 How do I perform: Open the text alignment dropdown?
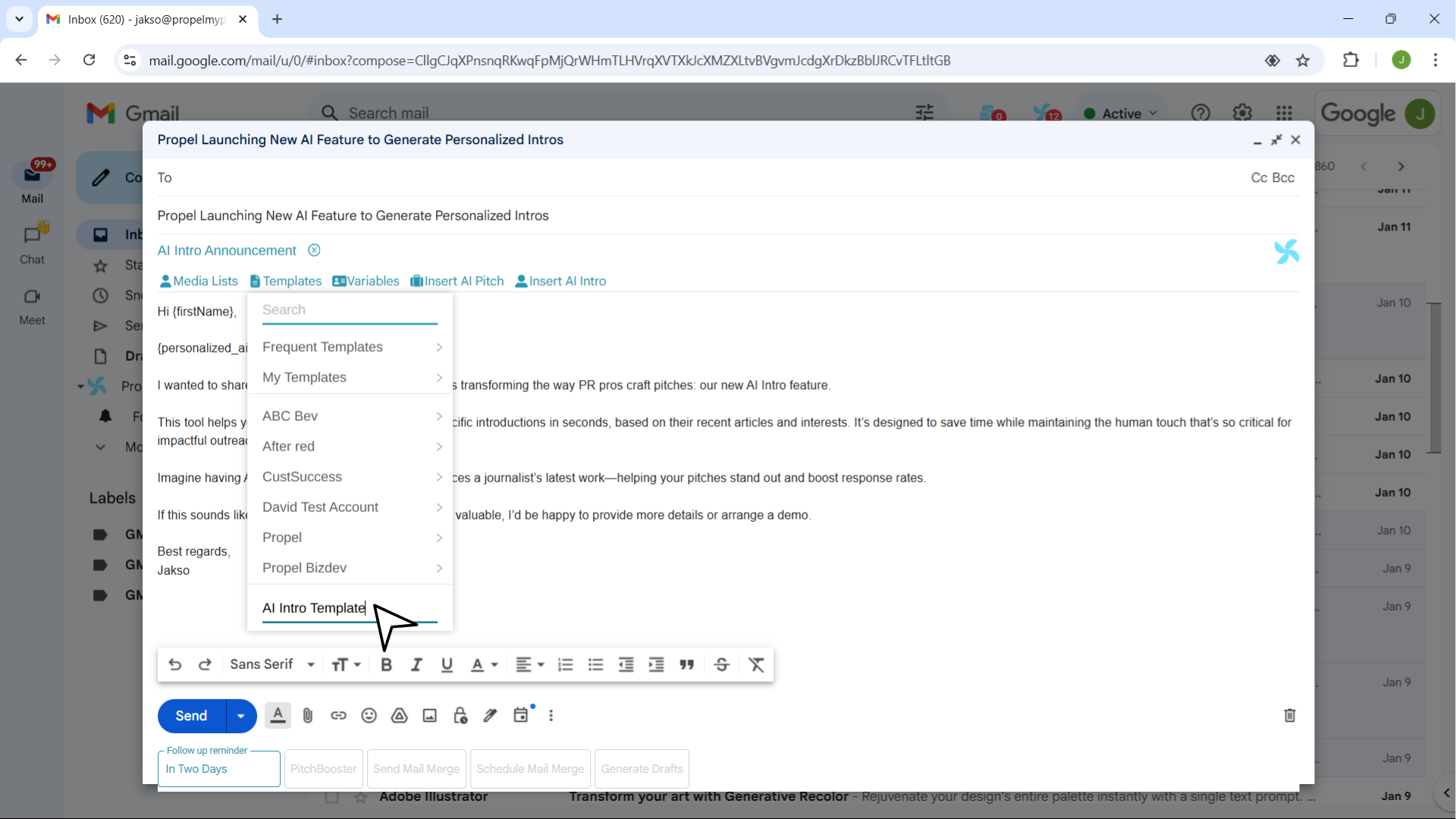click(x=530, y=665)
